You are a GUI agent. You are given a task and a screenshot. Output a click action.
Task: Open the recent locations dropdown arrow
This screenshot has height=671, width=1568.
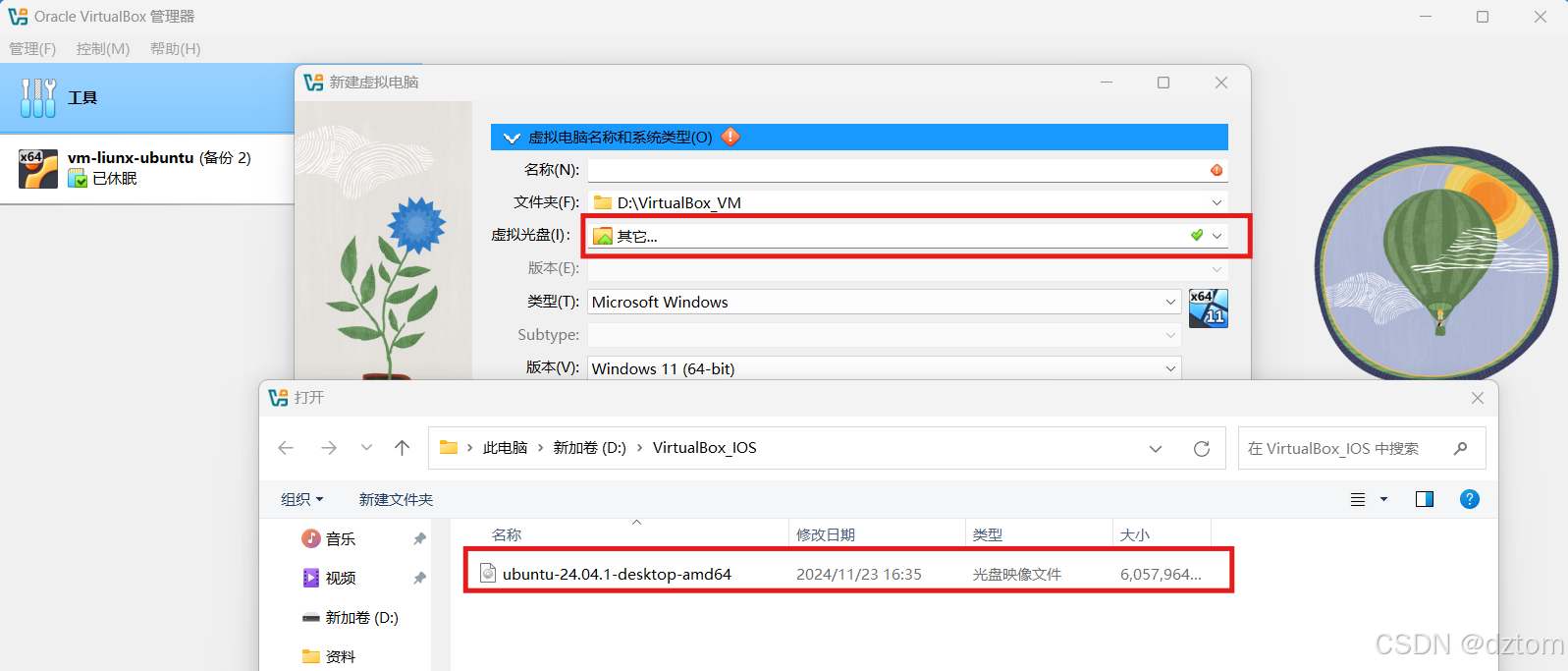[366, 448]
